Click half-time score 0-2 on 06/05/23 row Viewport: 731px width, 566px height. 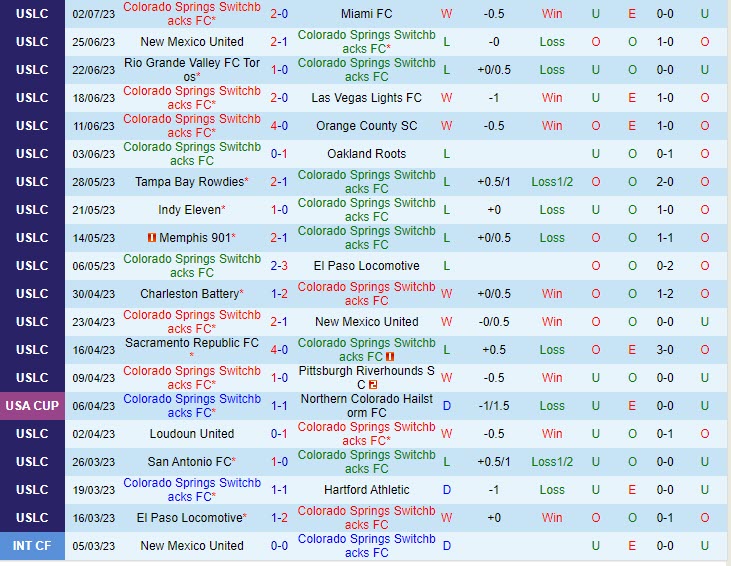[x=665, y=266]
